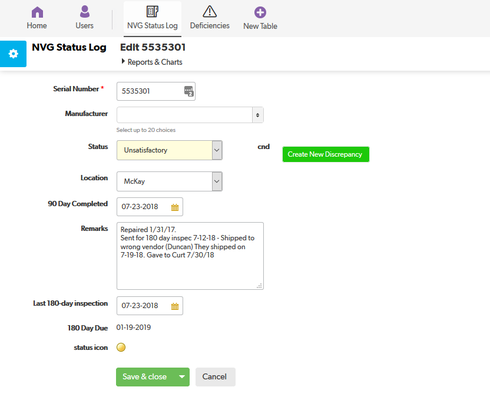The height and width of the screenshot is (410, 490).
Task: Click Create New Discrepancy button
Action: pos(326,154)
